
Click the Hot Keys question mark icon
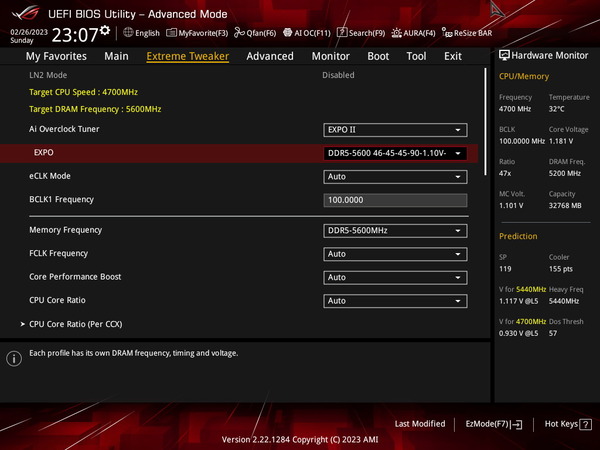tap(585, 424)
